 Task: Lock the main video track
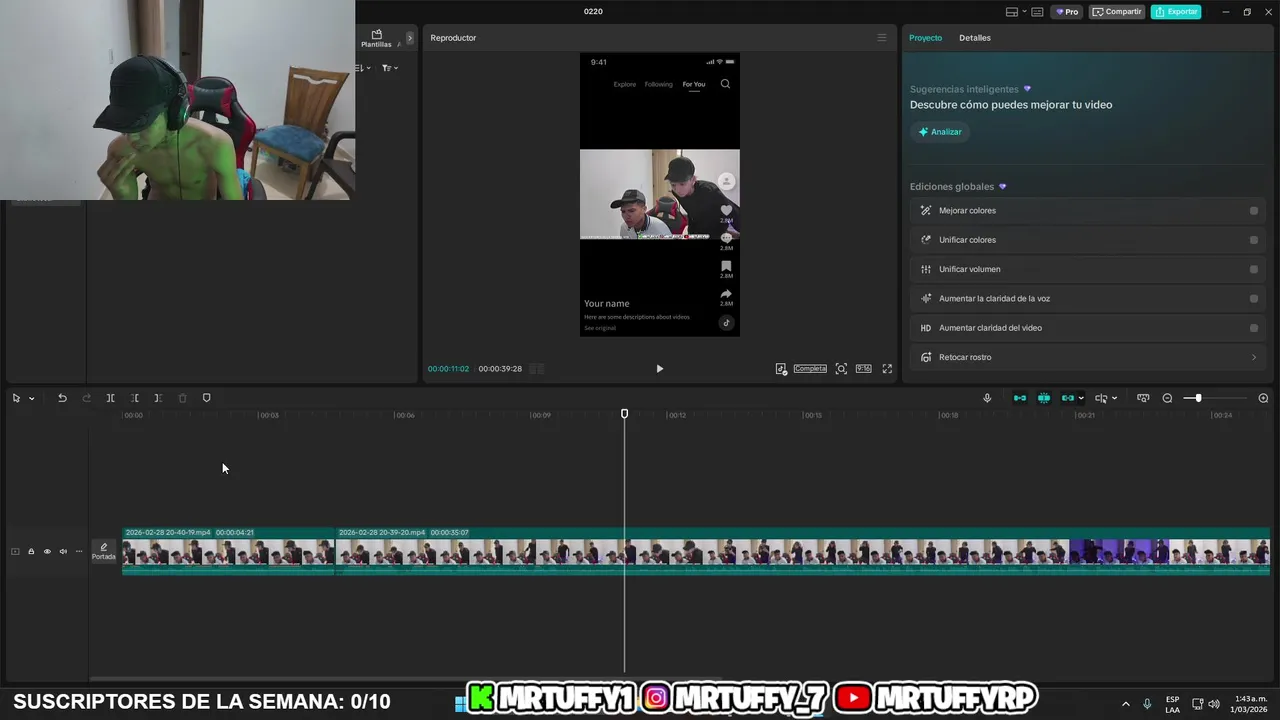[x=31, y=552]
